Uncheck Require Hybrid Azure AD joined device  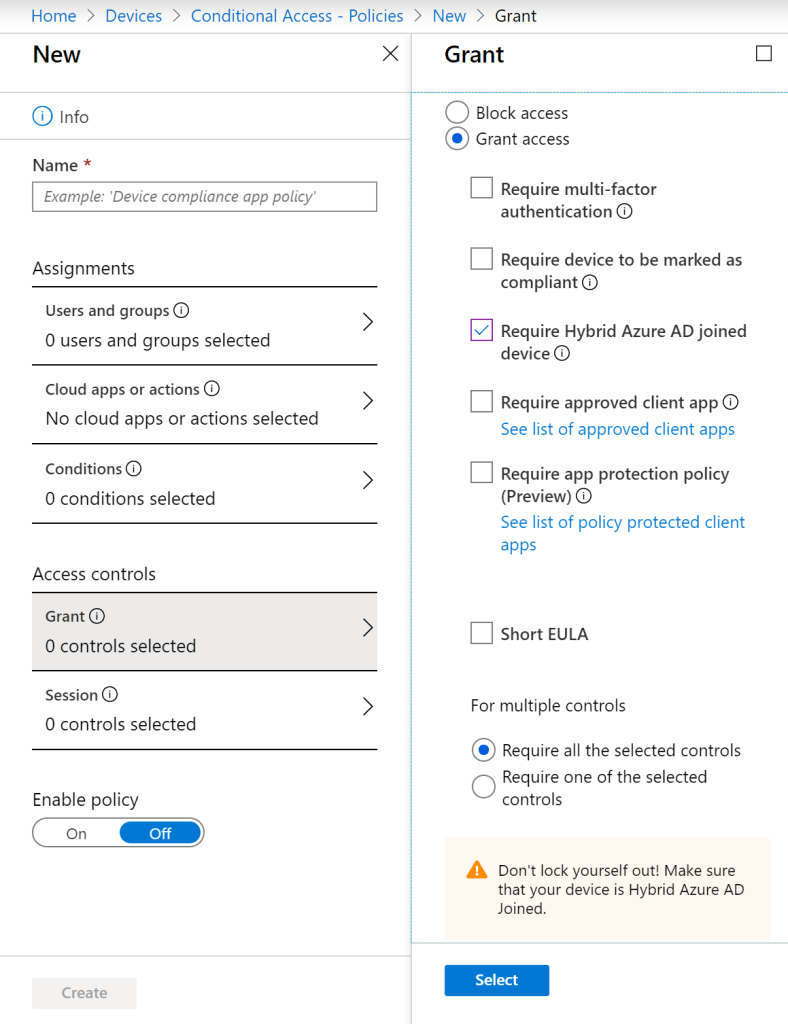tap(482, 330)
